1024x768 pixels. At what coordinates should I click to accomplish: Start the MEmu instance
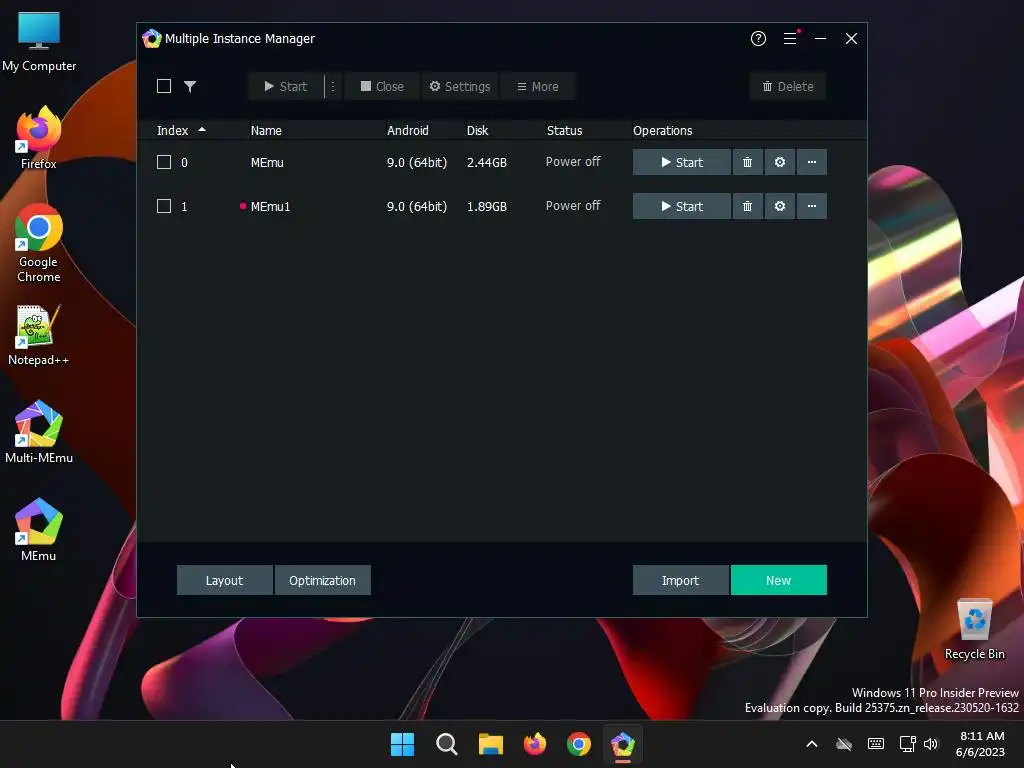pyautogui.click(x=681, y=162)
